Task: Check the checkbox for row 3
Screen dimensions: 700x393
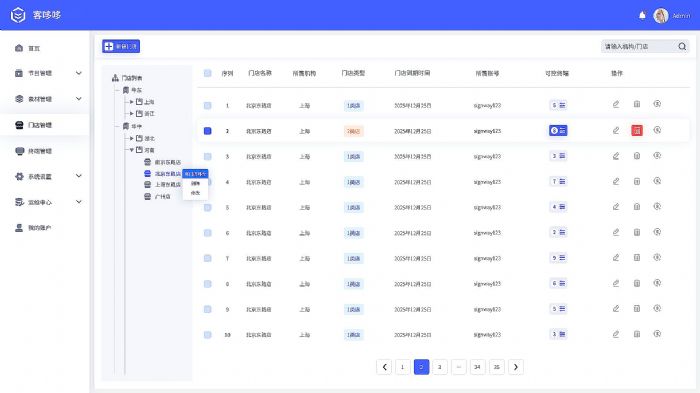Action: click(x=208, y=157)
